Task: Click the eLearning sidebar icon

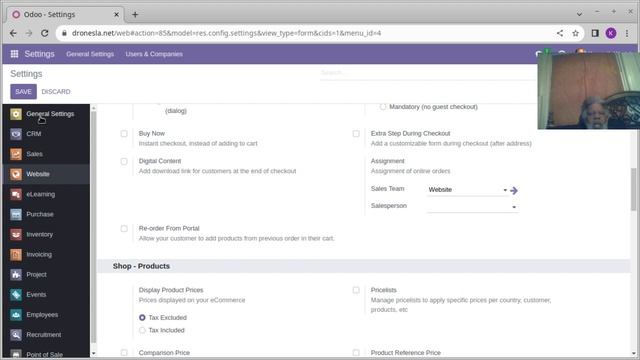Action: tap(16, 194)
